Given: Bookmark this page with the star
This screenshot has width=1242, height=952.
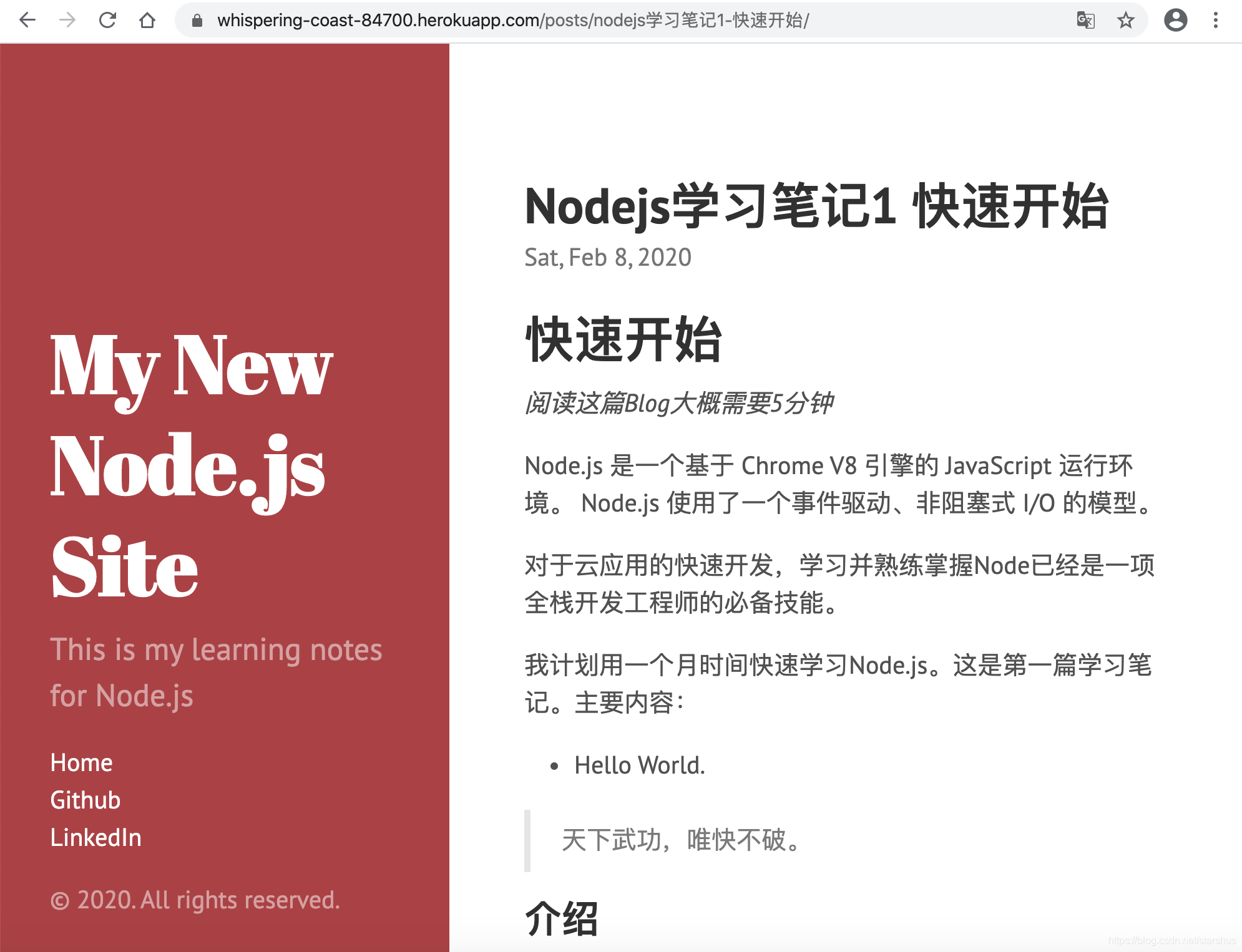Looking at the screenshot, I should (1125, 21).
